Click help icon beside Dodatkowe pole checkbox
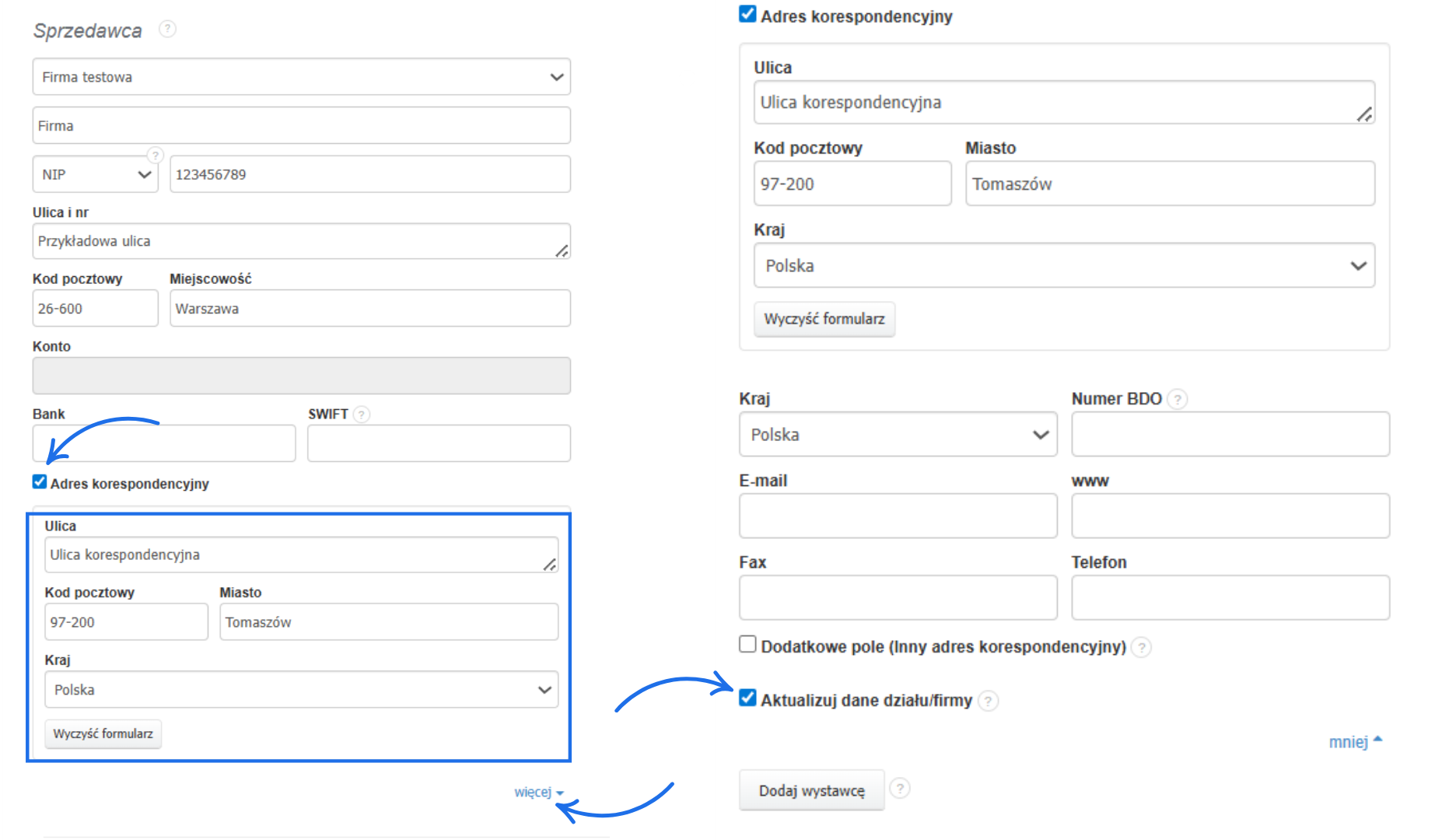This screenshot has height=840, width=1435. pos(1140,647)
